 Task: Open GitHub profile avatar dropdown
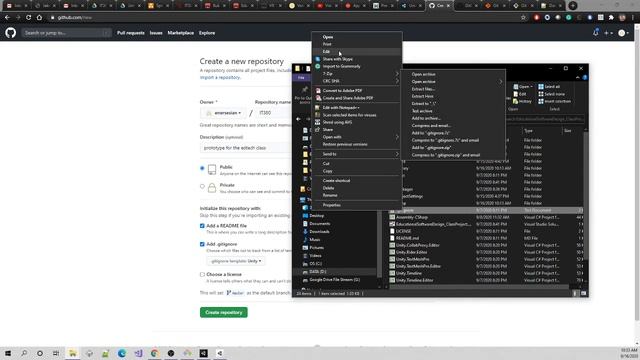623,33
